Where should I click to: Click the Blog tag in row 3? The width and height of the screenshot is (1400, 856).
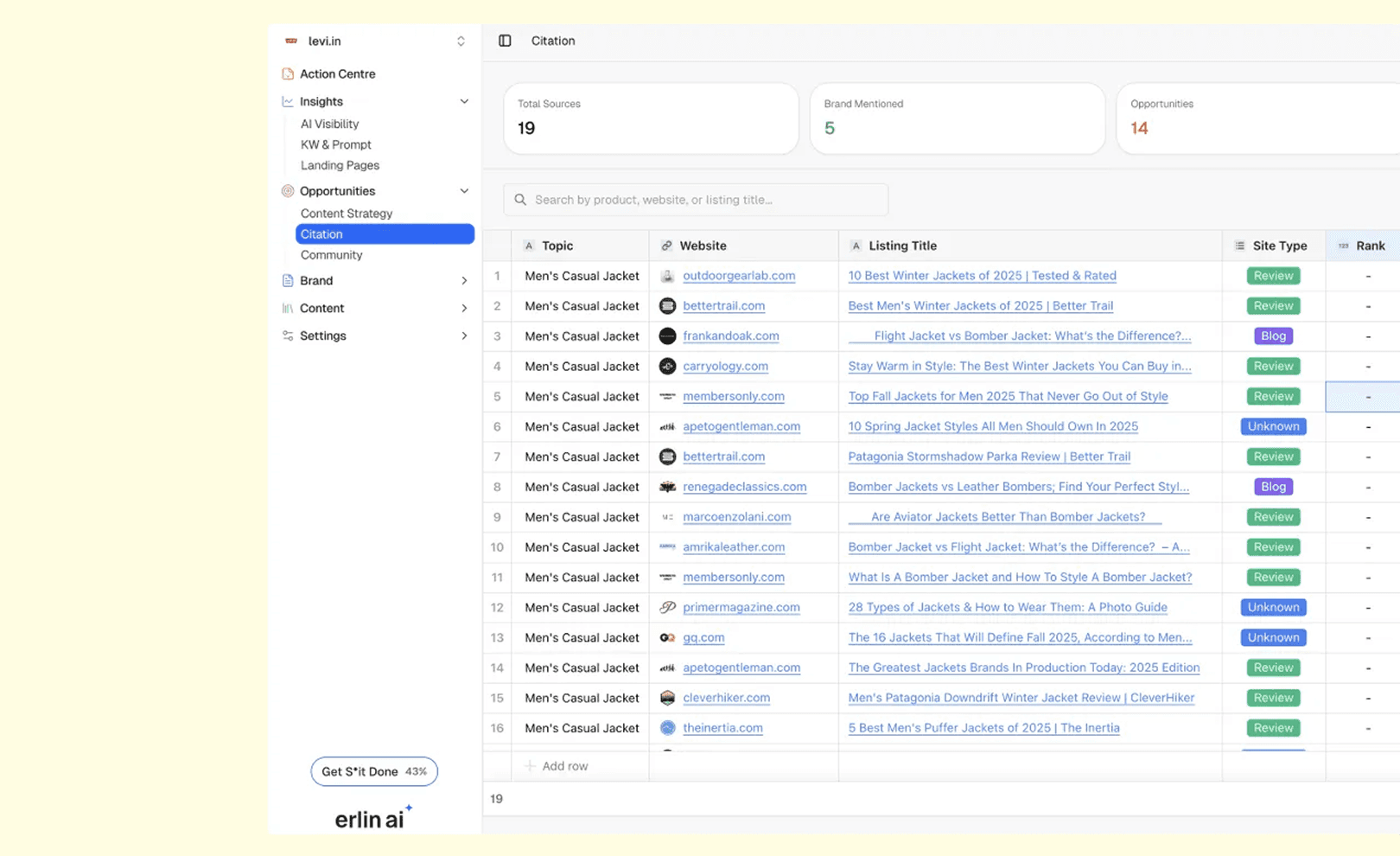point(1273,335)
